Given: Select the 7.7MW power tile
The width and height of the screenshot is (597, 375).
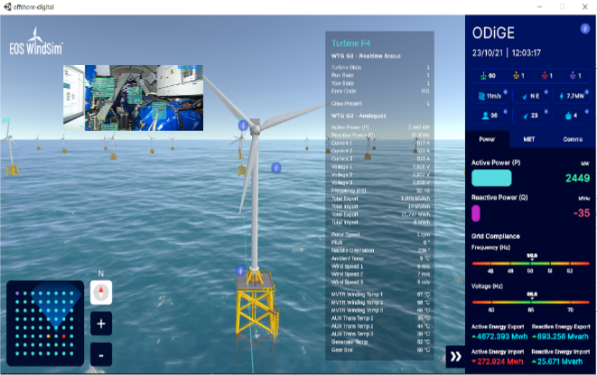Looking at the screenshot, I should pyautogui.click(x=571, y=96).
